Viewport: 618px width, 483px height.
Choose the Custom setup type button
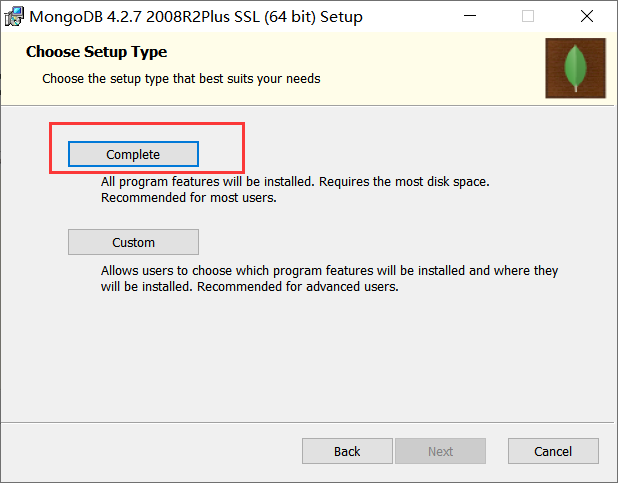click(133, 242)
